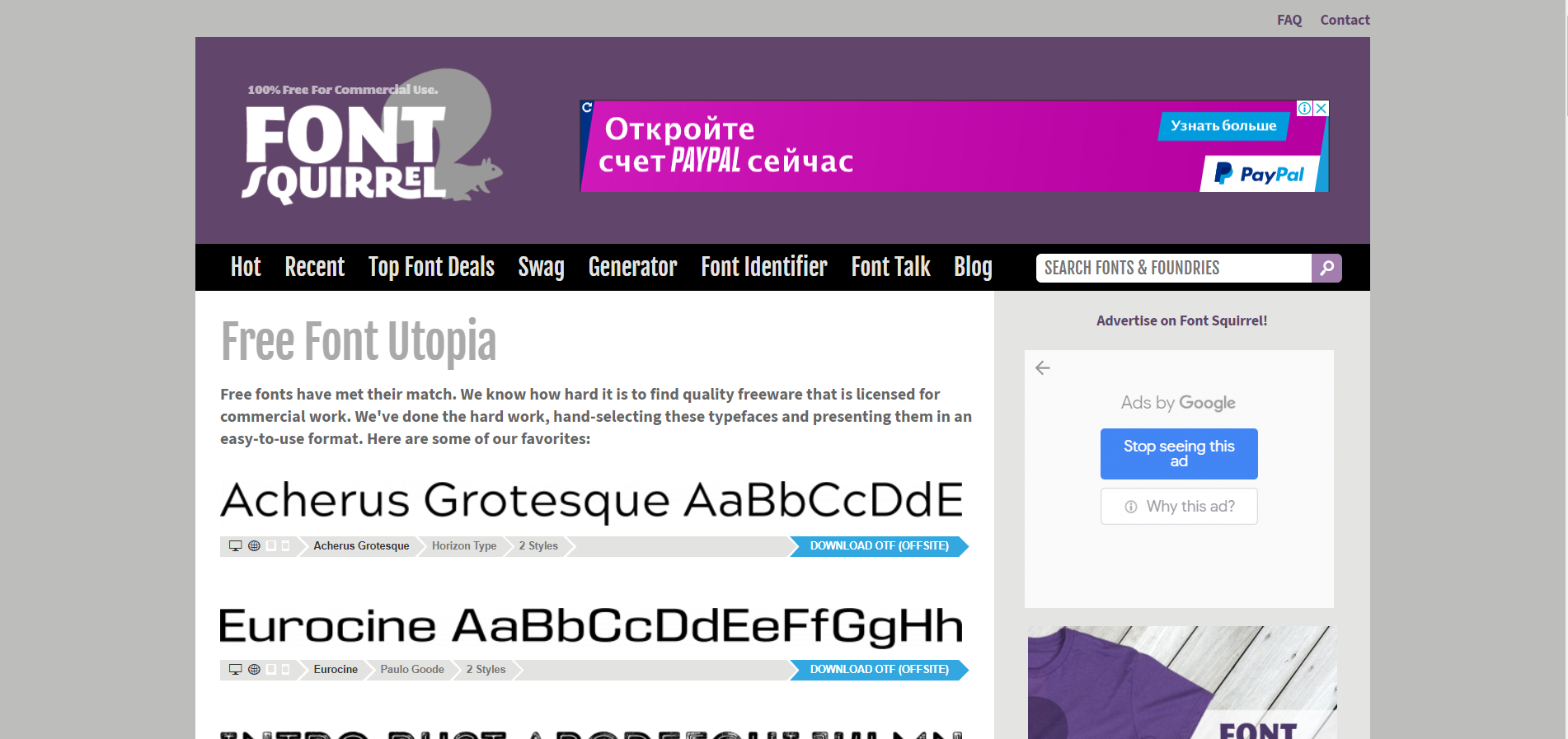Open Top Font Deals
The image size is (1568, 739).
(x=431, y=267)
